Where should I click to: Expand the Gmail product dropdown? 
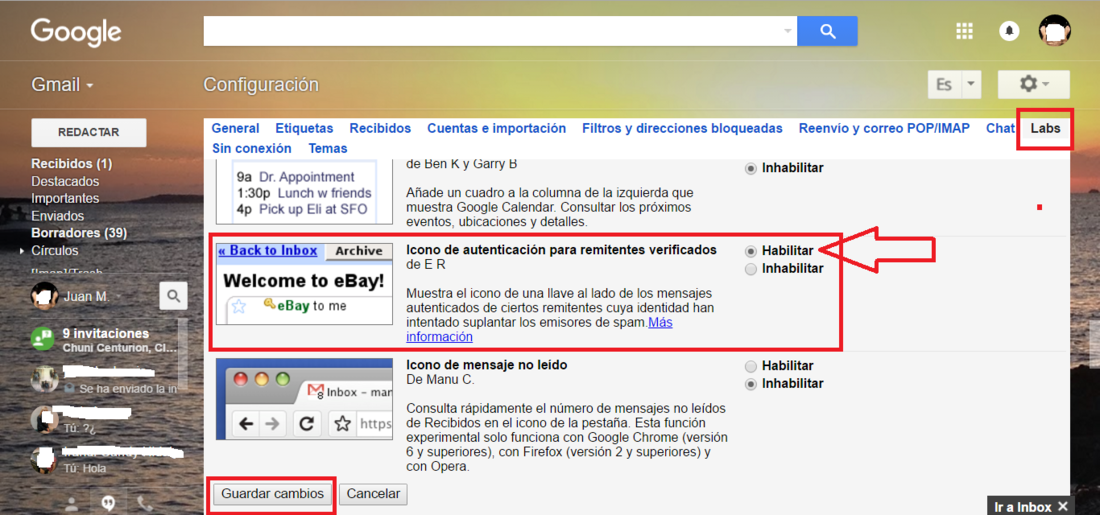pos(62,85)
